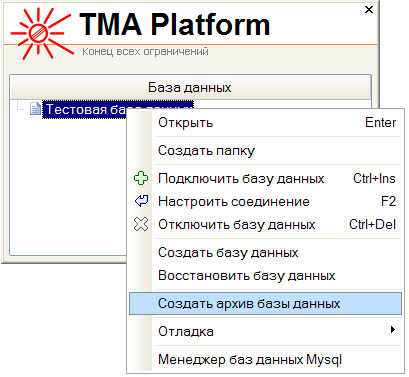The image size is (409, 377).
Task: Click the red sun TMA Platform logo
Action: tap(40, 33)
